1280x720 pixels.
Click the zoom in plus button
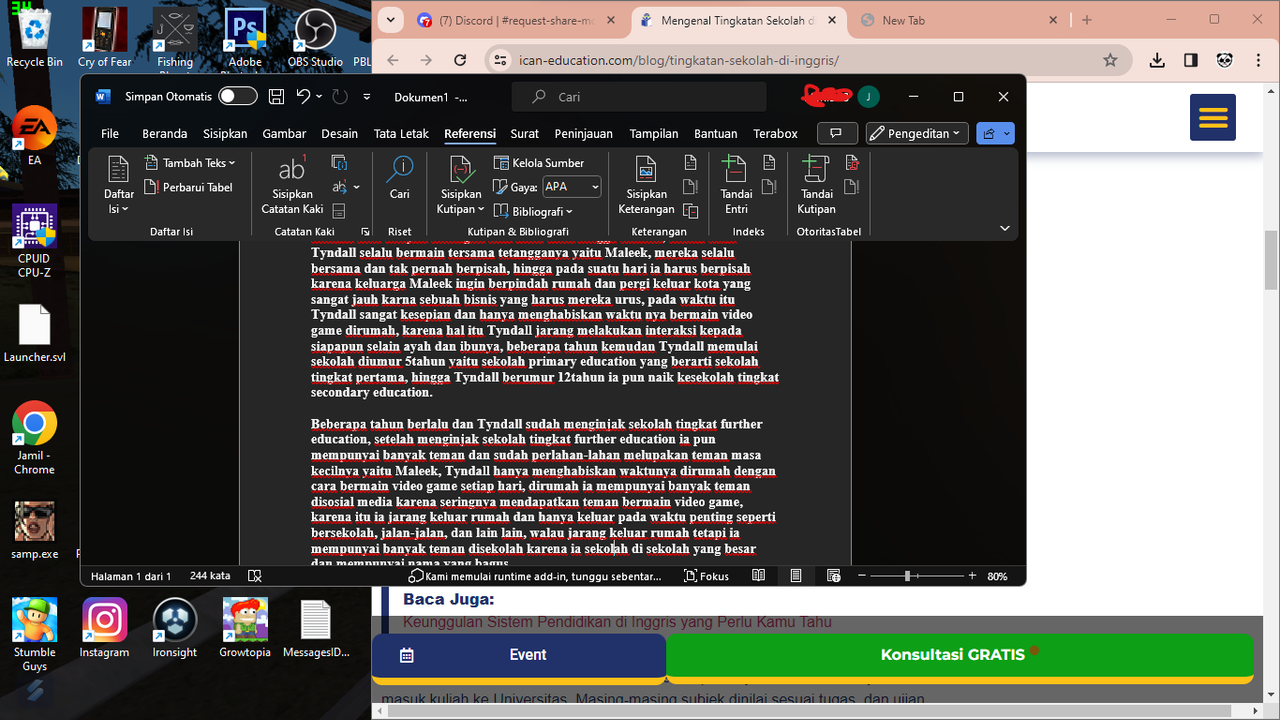tap(972, 576)
